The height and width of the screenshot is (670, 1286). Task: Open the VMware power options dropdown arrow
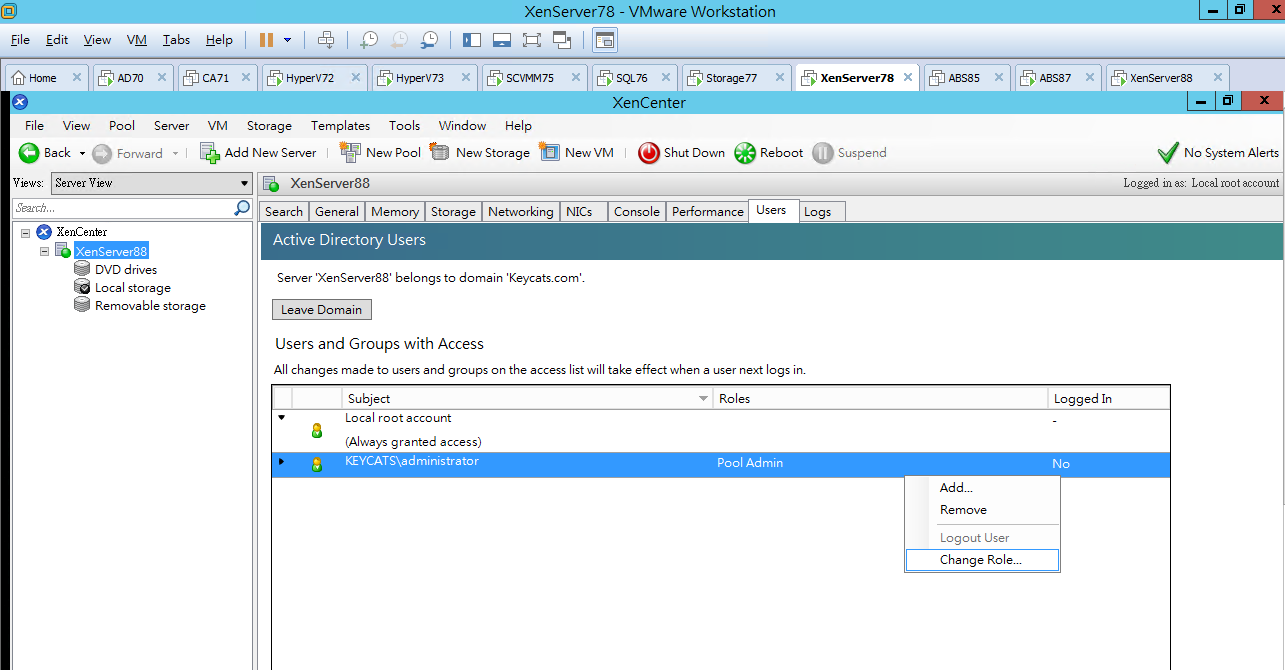coord(288,40)
